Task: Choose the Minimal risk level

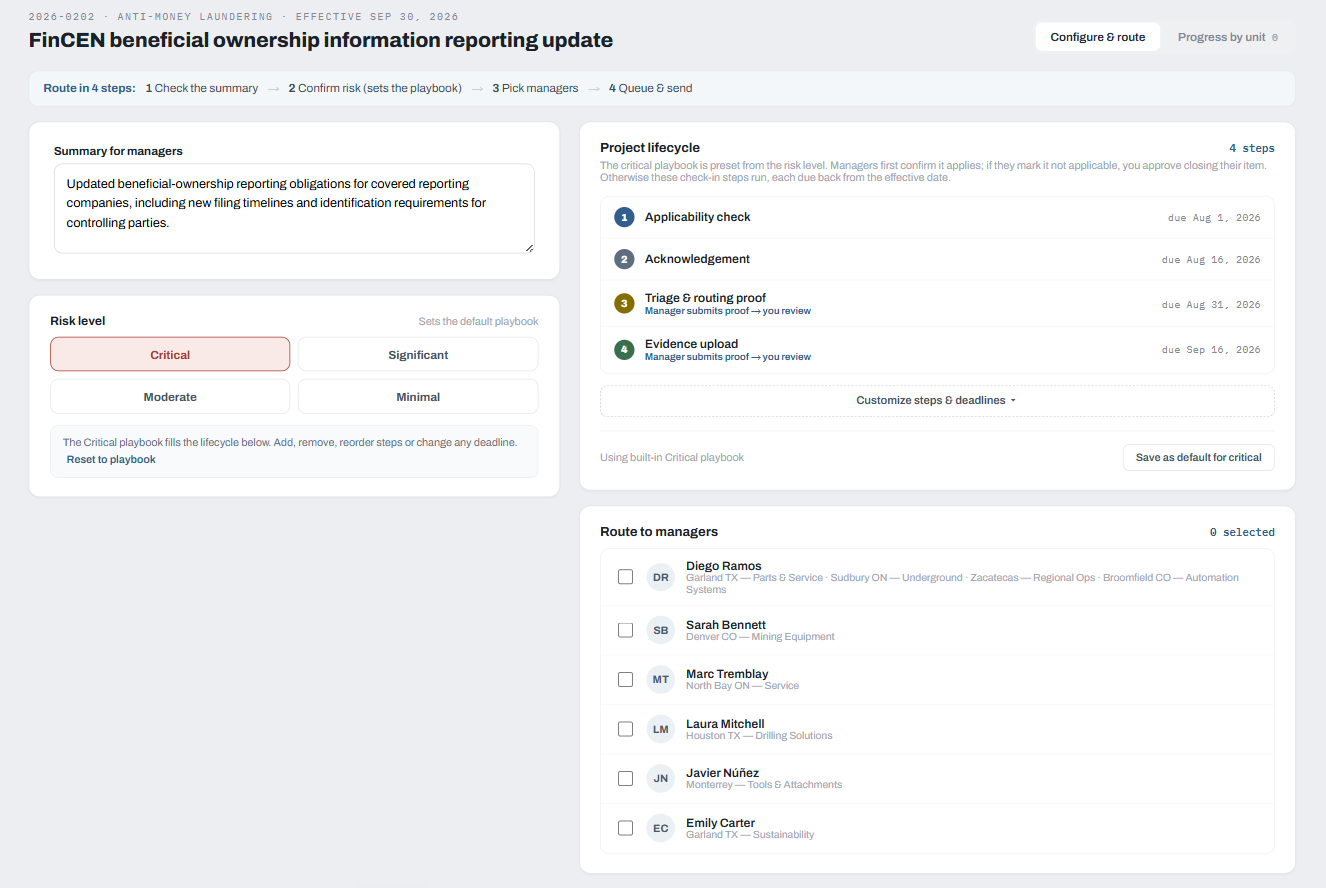Action: tap(418, 397)
